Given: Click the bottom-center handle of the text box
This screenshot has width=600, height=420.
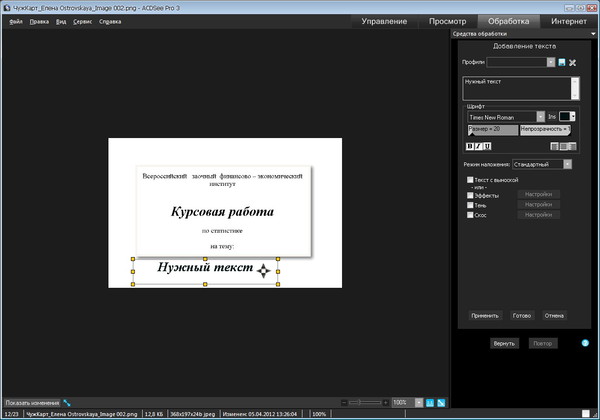Looking at the screenshot, I should click(x=205, y=284).
